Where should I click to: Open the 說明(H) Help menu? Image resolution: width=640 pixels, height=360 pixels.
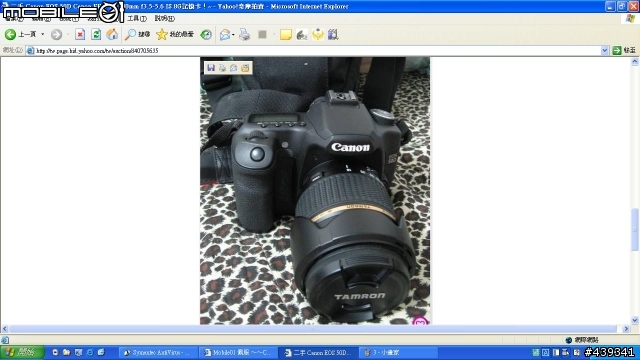[x=164, y=18]
